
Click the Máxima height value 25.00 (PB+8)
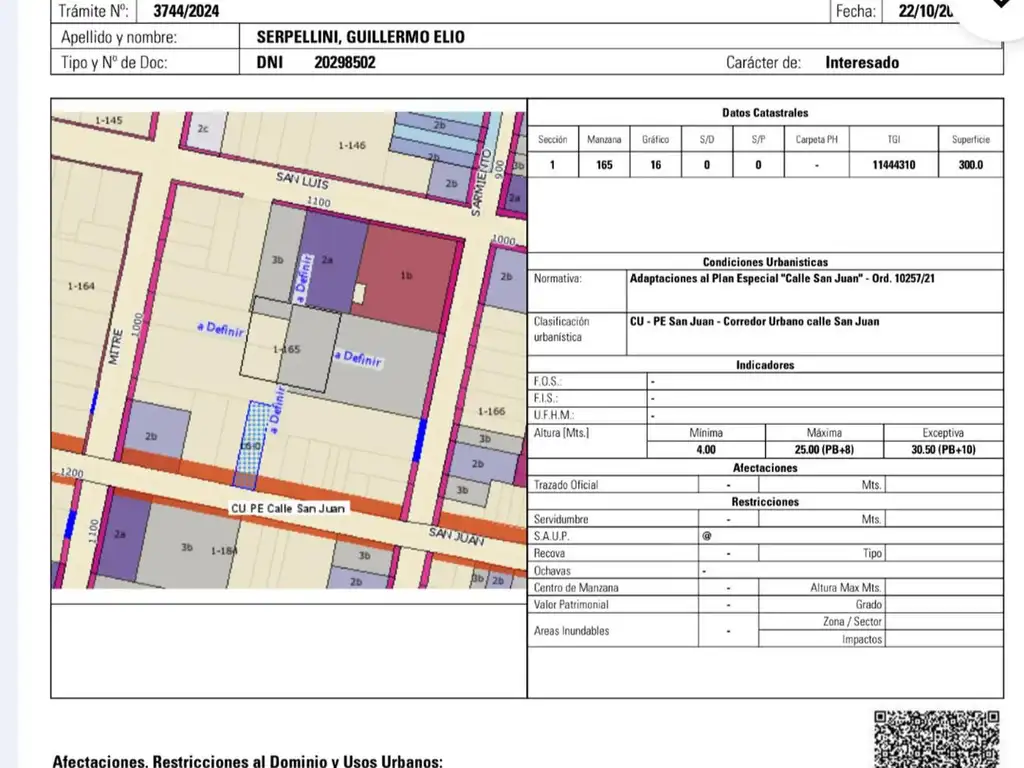click(x=823, y=449)
